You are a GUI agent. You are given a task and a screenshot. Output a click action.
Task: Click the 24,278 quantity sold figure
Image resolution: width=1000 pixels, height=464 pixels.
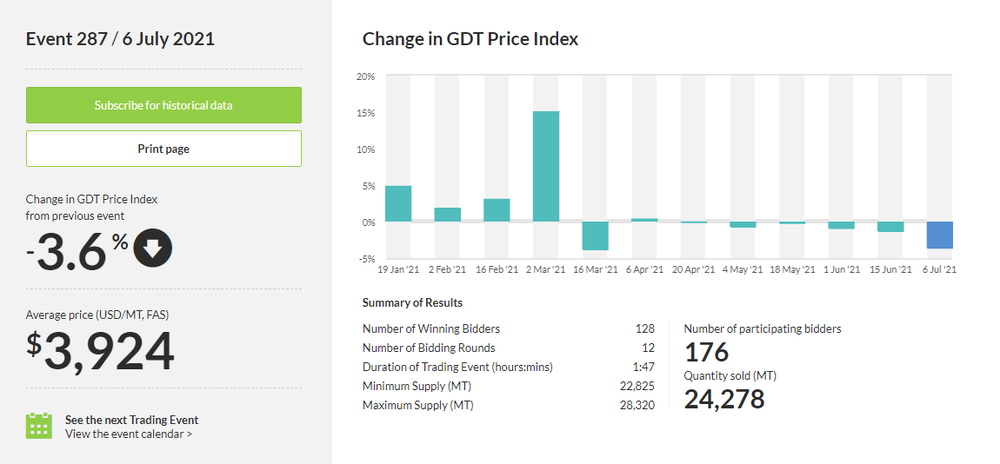tap(724, 399)
